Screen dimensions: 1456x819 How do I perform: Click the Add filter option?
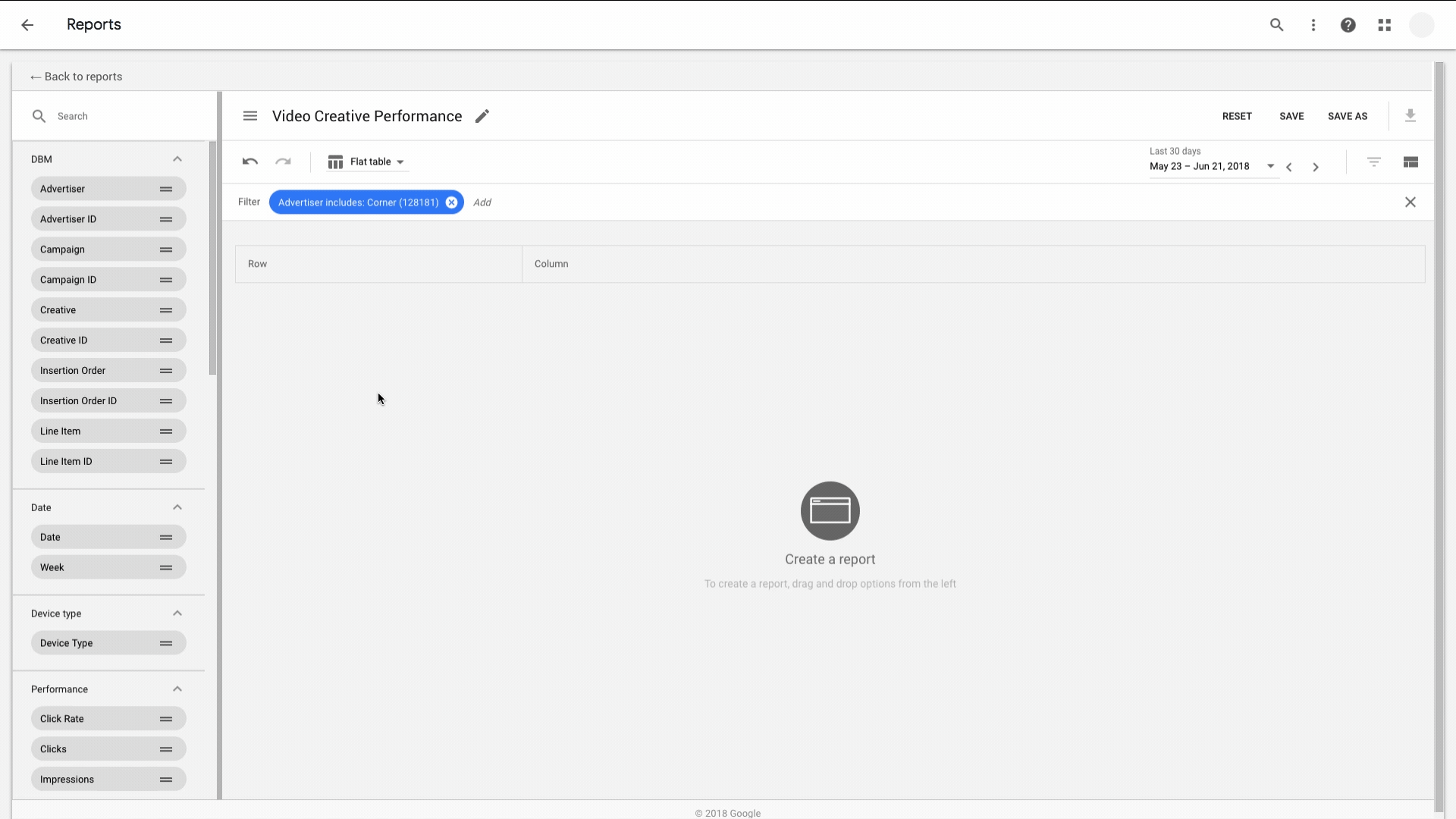tap(483, 202)
